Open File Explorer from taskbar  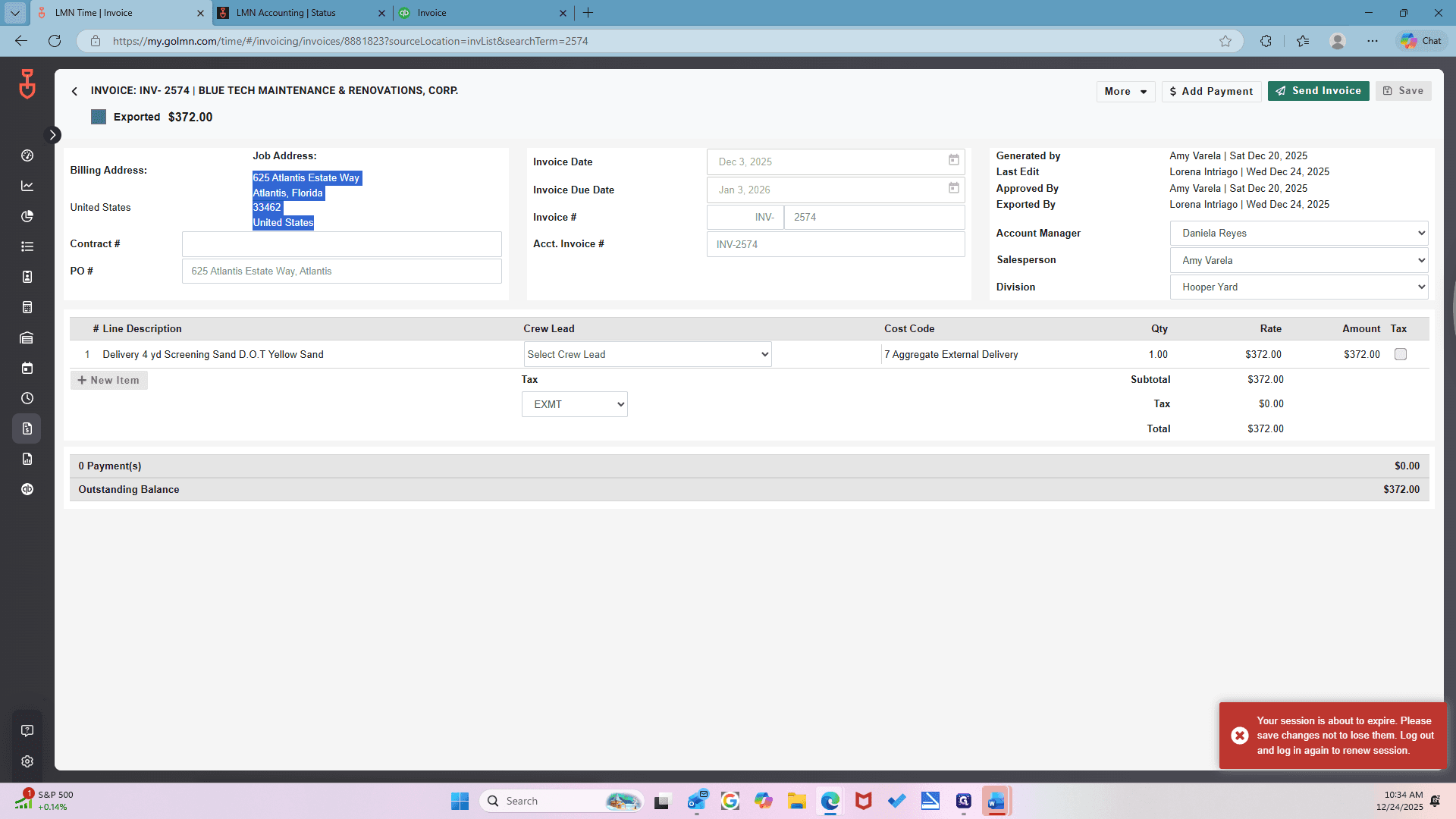click(x=796, y=801)
